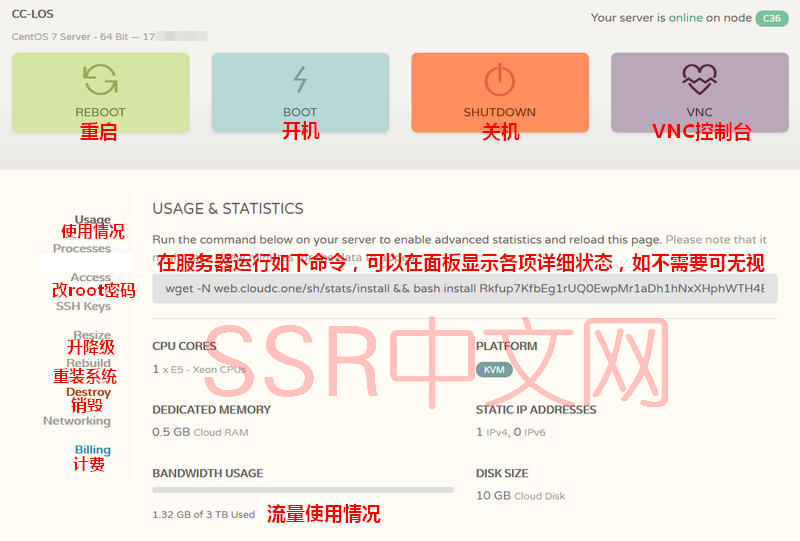Open the Rebuild sidebar option
Viewport: 800px width, 541px height.
[x=88, y=363]
